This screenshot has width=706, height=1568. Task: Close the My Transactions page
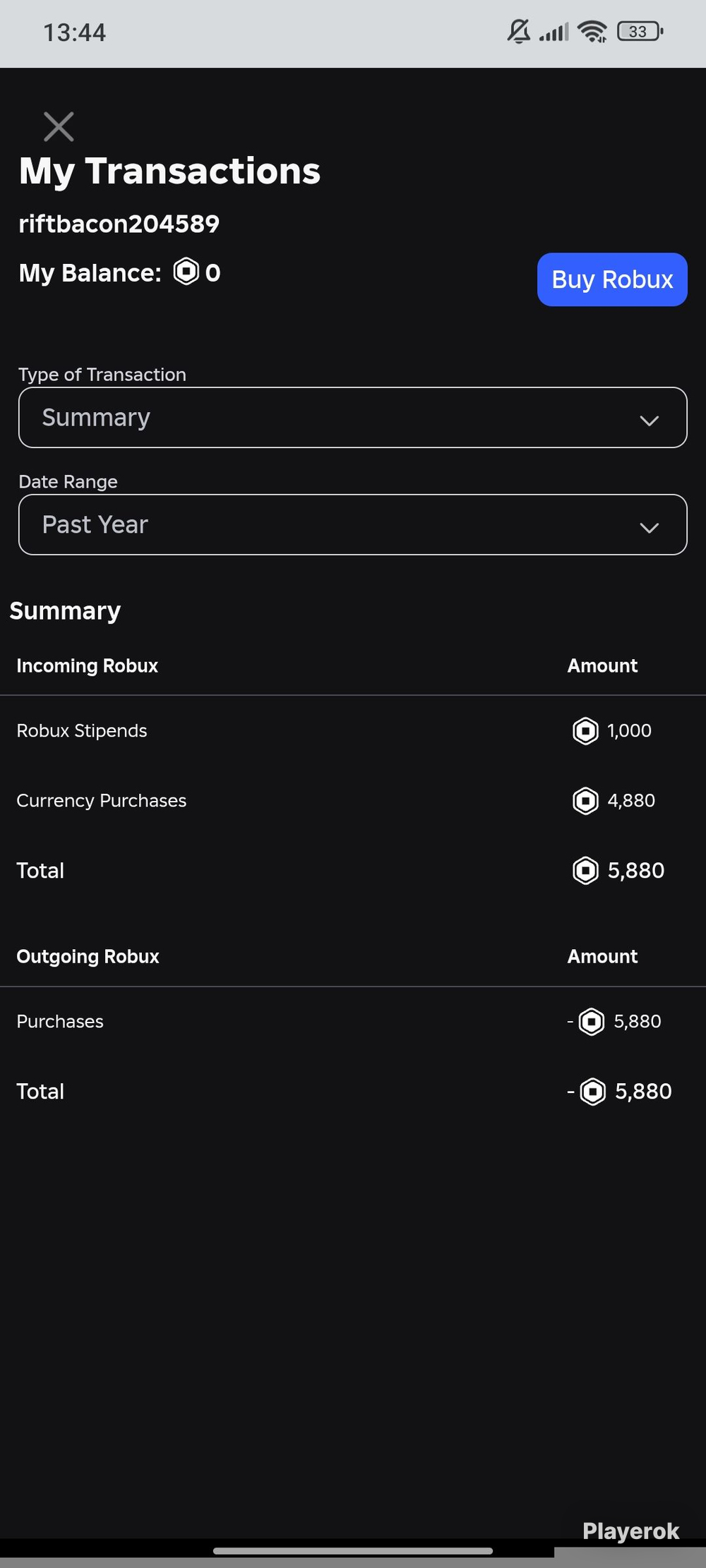(x=59, y=127)
